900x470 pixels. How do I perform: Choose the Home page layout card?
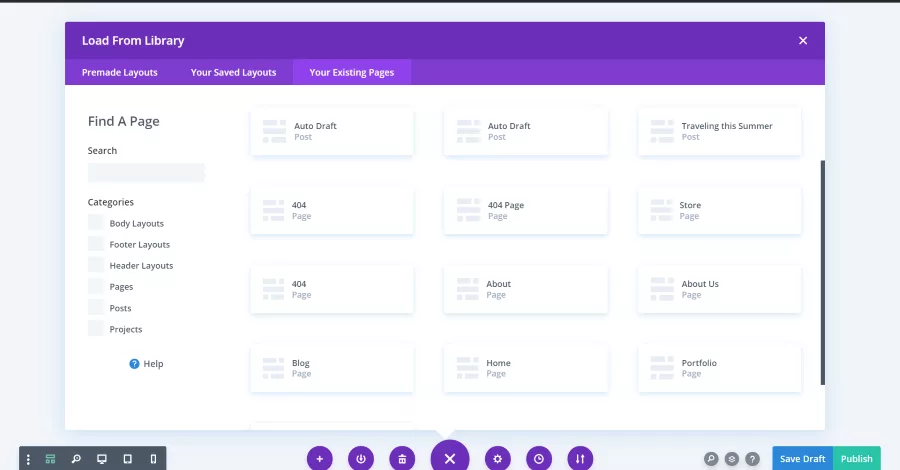(526, 368)
